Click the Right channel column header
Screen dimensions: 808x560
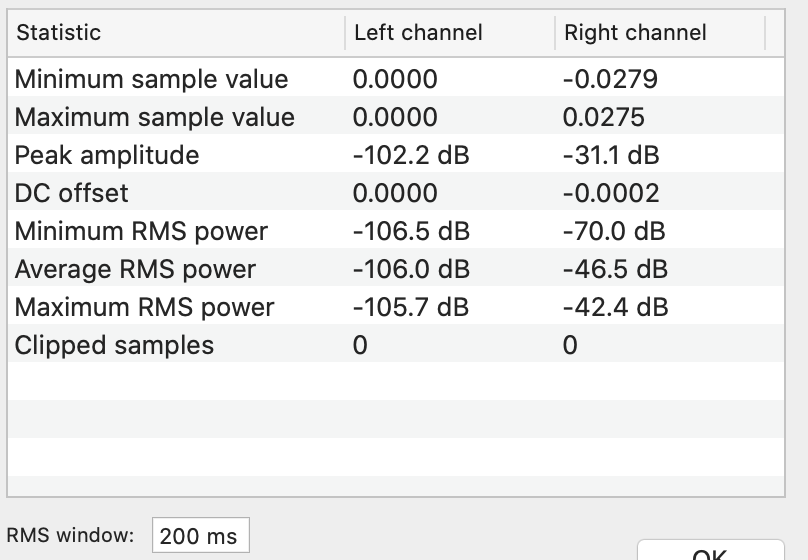click(660, 33)
